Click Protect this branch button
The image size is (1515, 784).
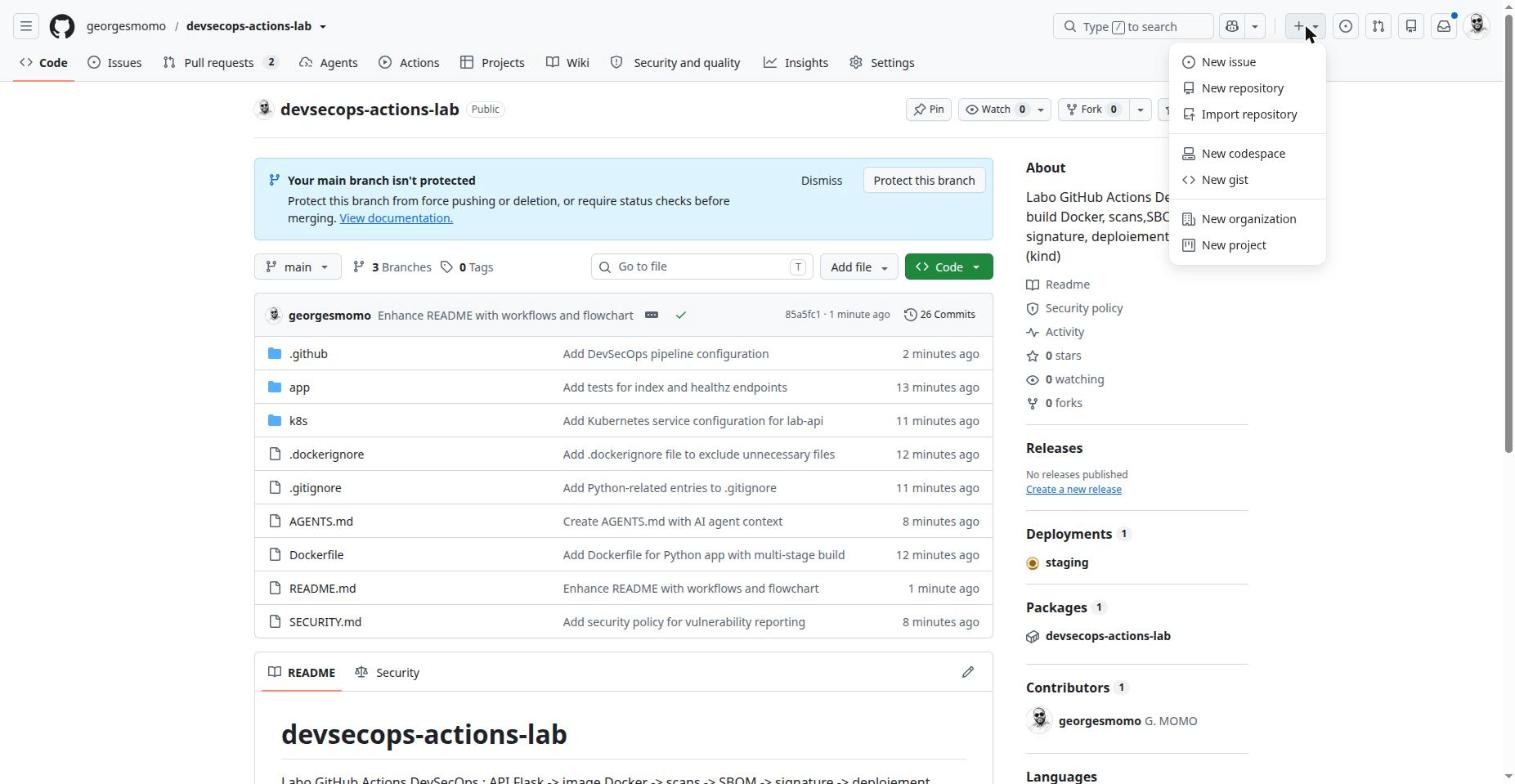[x=924, y=181]
